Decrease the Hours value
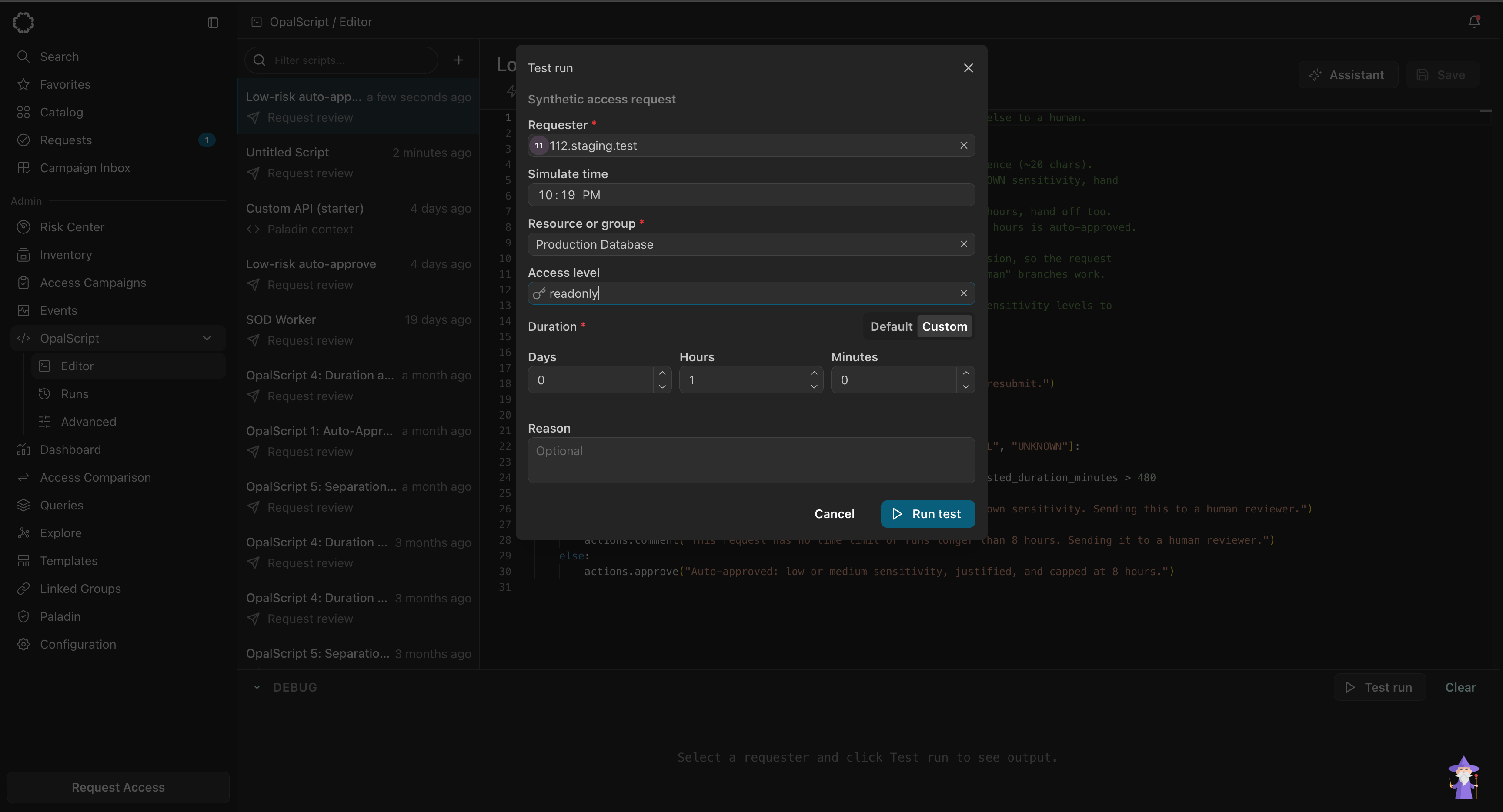This screenshot has height=812, width=1503. [814, 386]
